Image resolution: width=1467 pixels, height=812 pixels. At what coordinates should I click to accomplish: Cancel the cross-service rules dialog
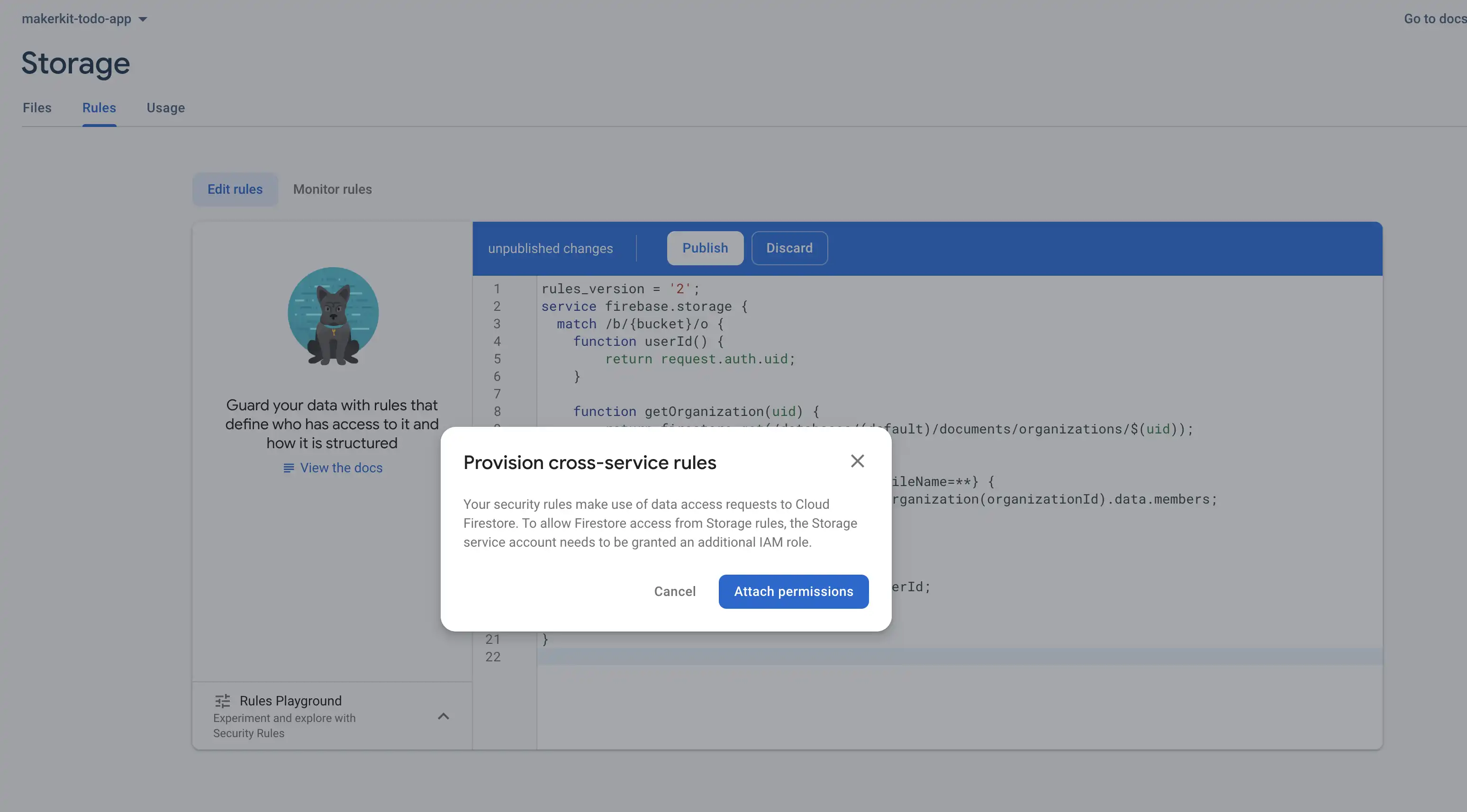coord(674,591)
